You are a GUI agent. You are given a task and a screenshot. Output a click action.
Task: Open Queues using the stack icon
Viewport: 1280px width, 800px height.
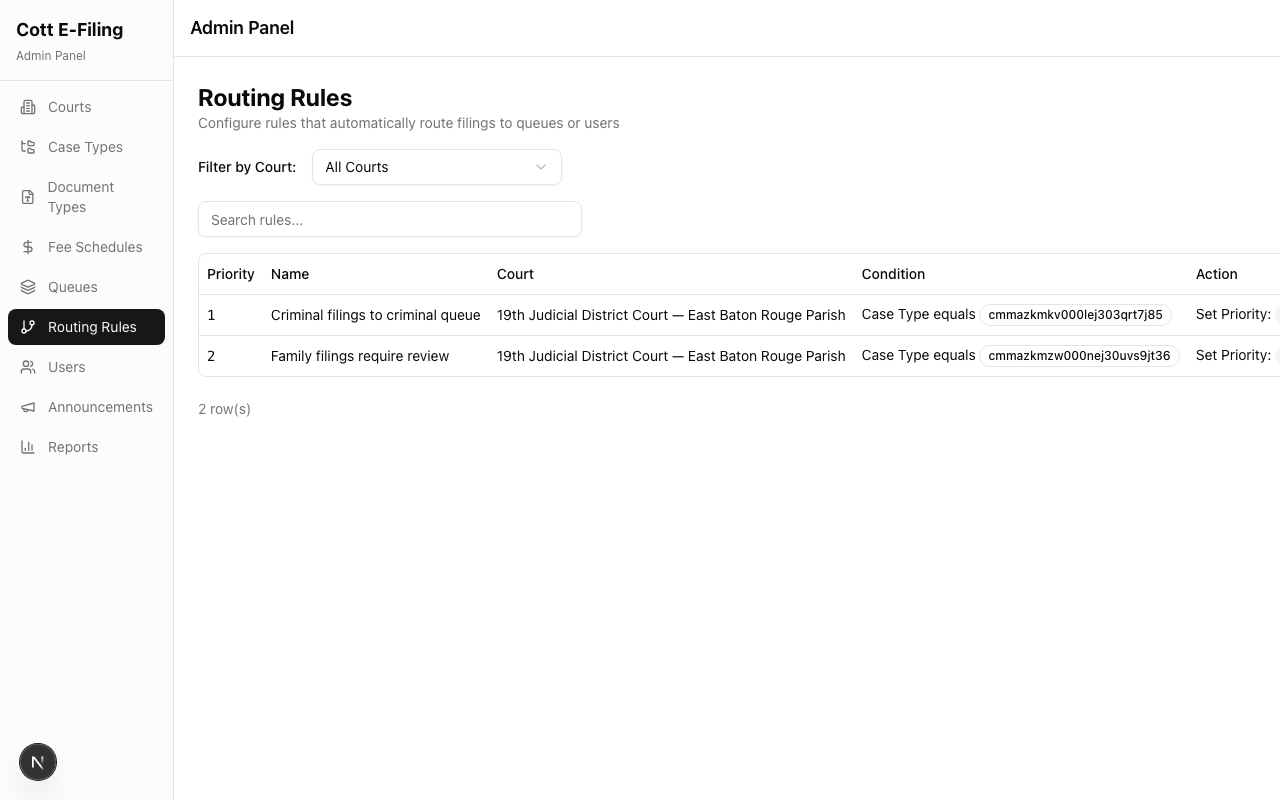[28, 287]
